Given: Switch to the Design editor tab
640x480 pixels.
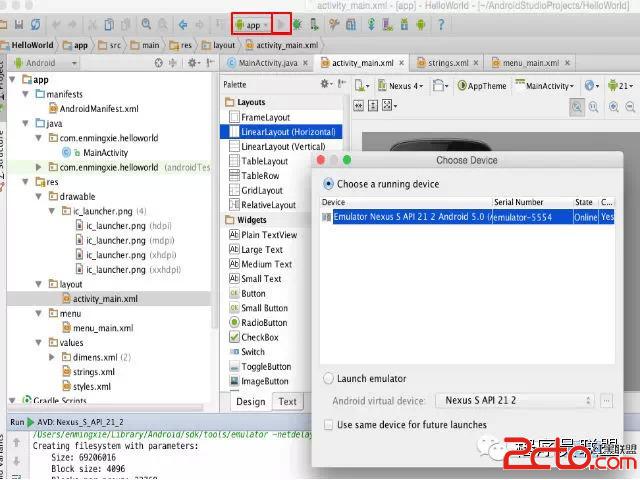Looking at the screenshot, I should (251, 402).
